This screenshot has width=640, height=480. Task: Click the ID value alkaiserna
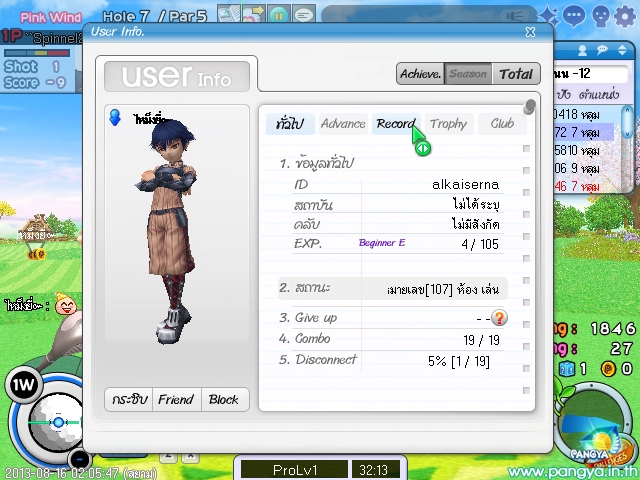pos(465,184)
